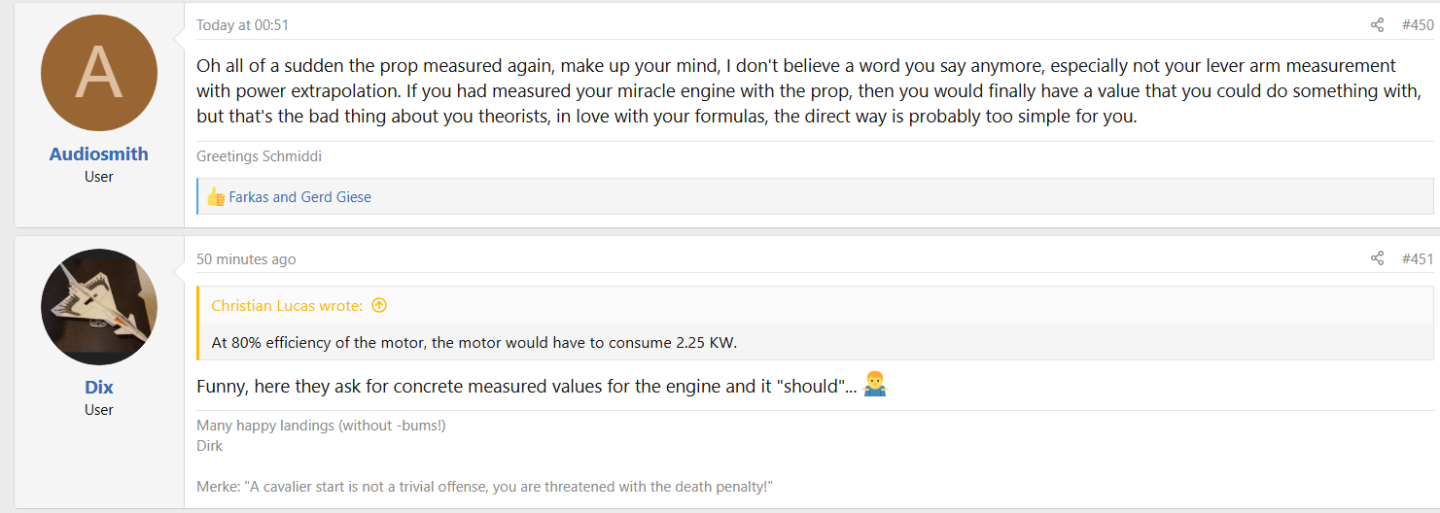The width and height of the screenshot is (1440, 513).
Task: Open the Audiosmith user profile link
Action: point(99,154)
